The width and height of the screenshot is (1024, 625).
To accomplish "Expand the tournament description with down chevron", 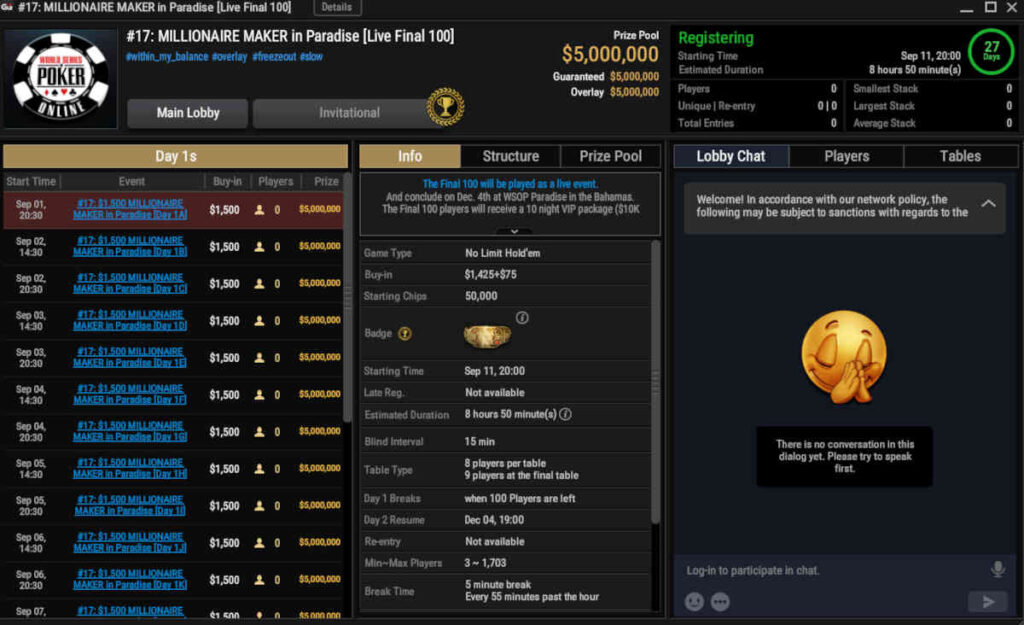I will 514,231.
